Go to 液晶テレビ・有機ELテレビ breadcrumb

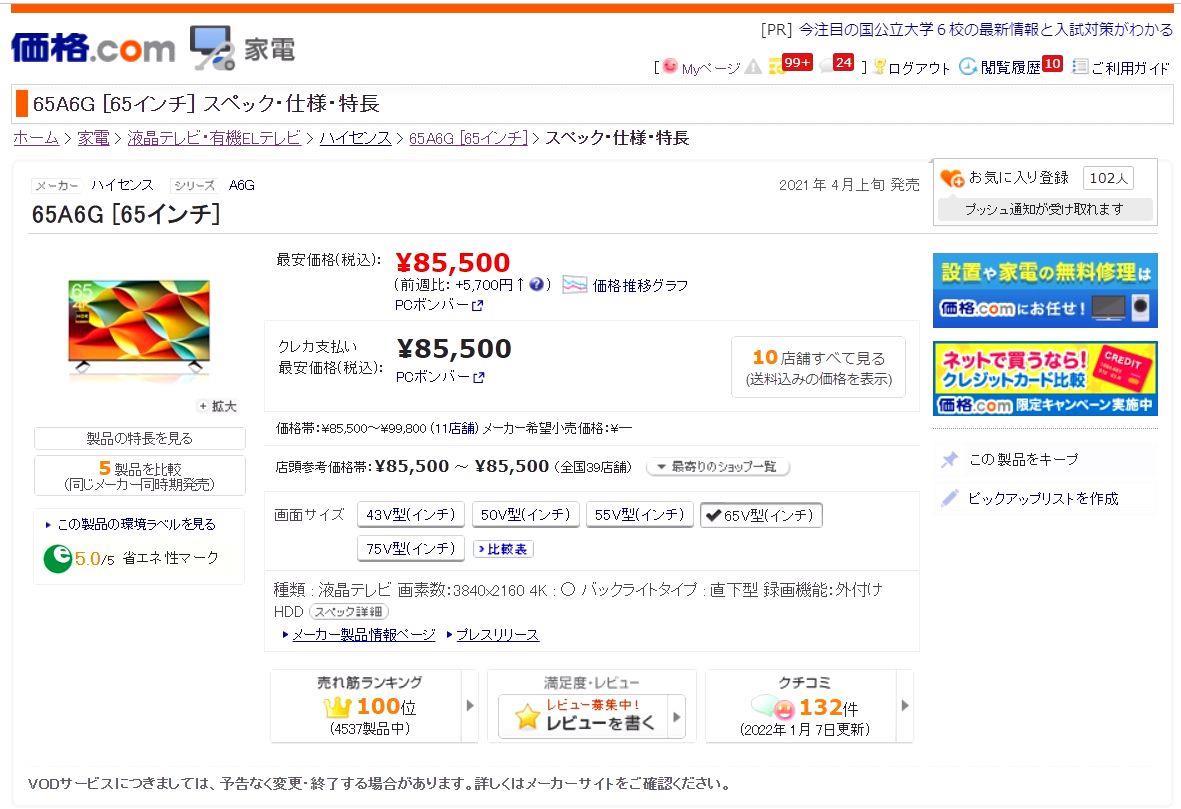(214, 138)
